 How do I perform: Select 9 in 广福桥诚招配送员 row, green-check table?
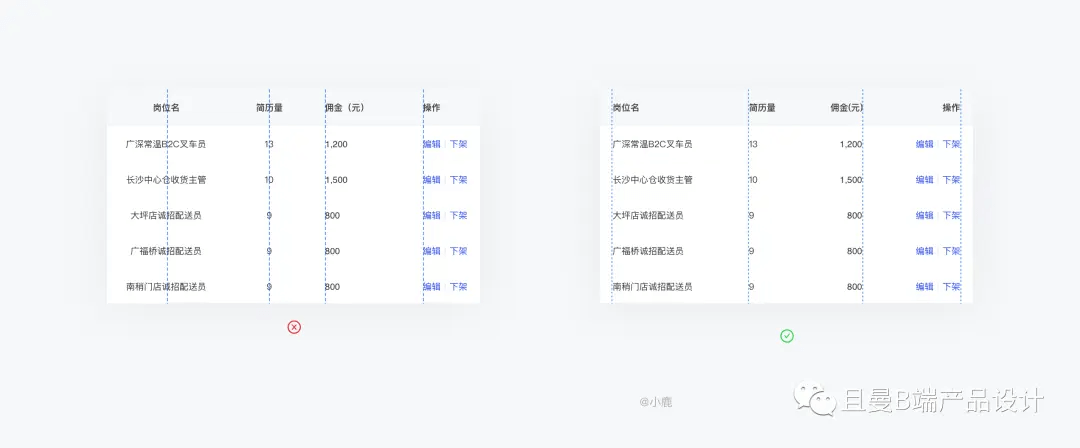[751, 251]
